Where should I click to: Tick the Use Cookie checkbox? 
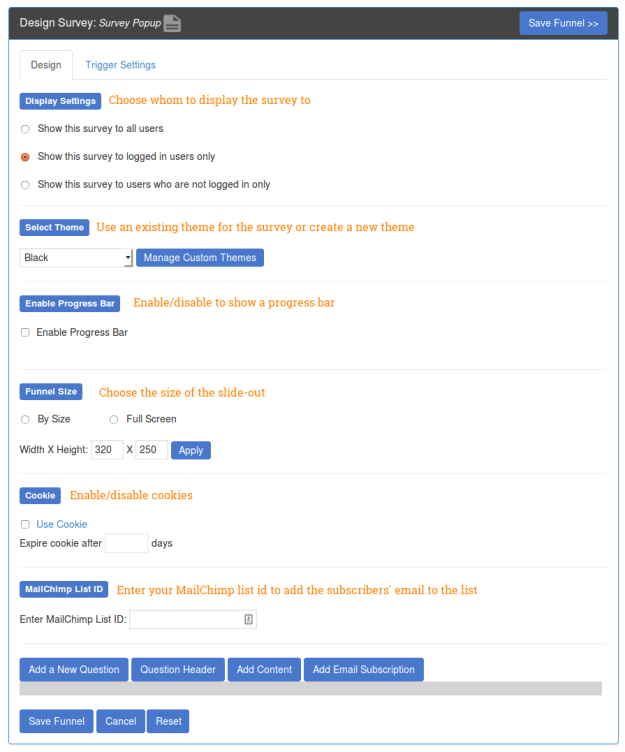(x=25, y=524)
